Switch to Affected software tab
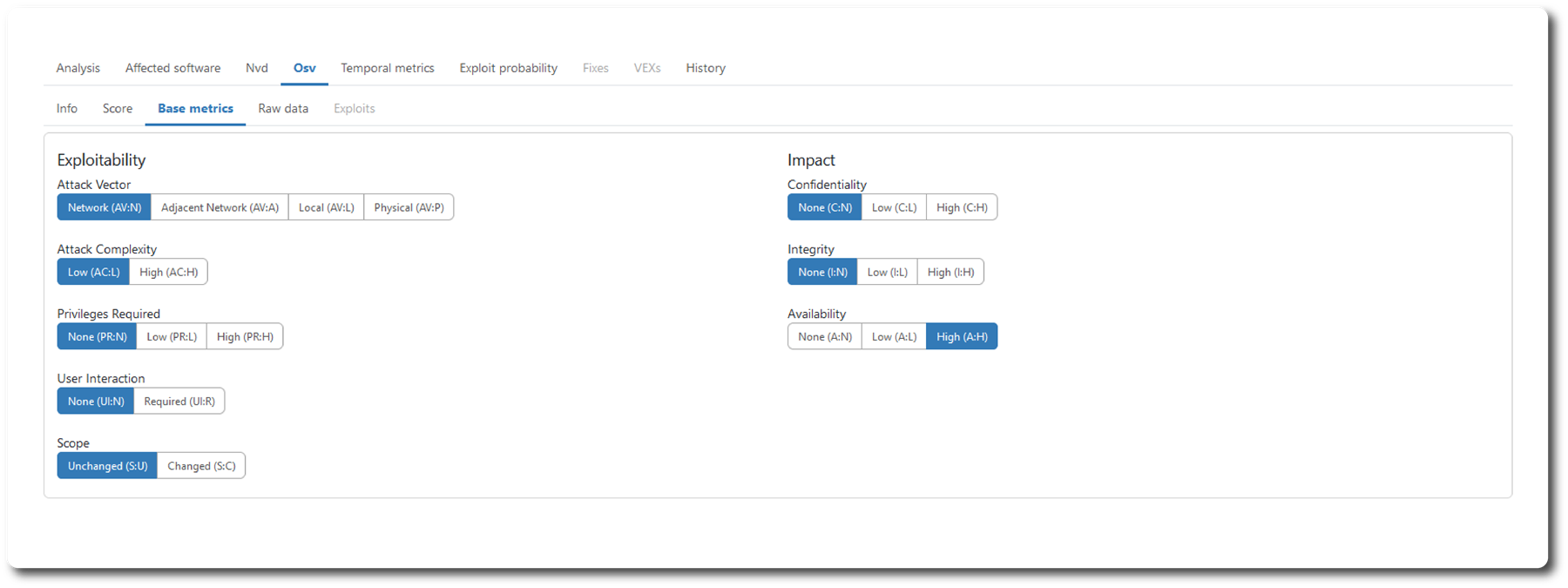This screenshot has height=588, width=1568. click(x=172, y=68)
